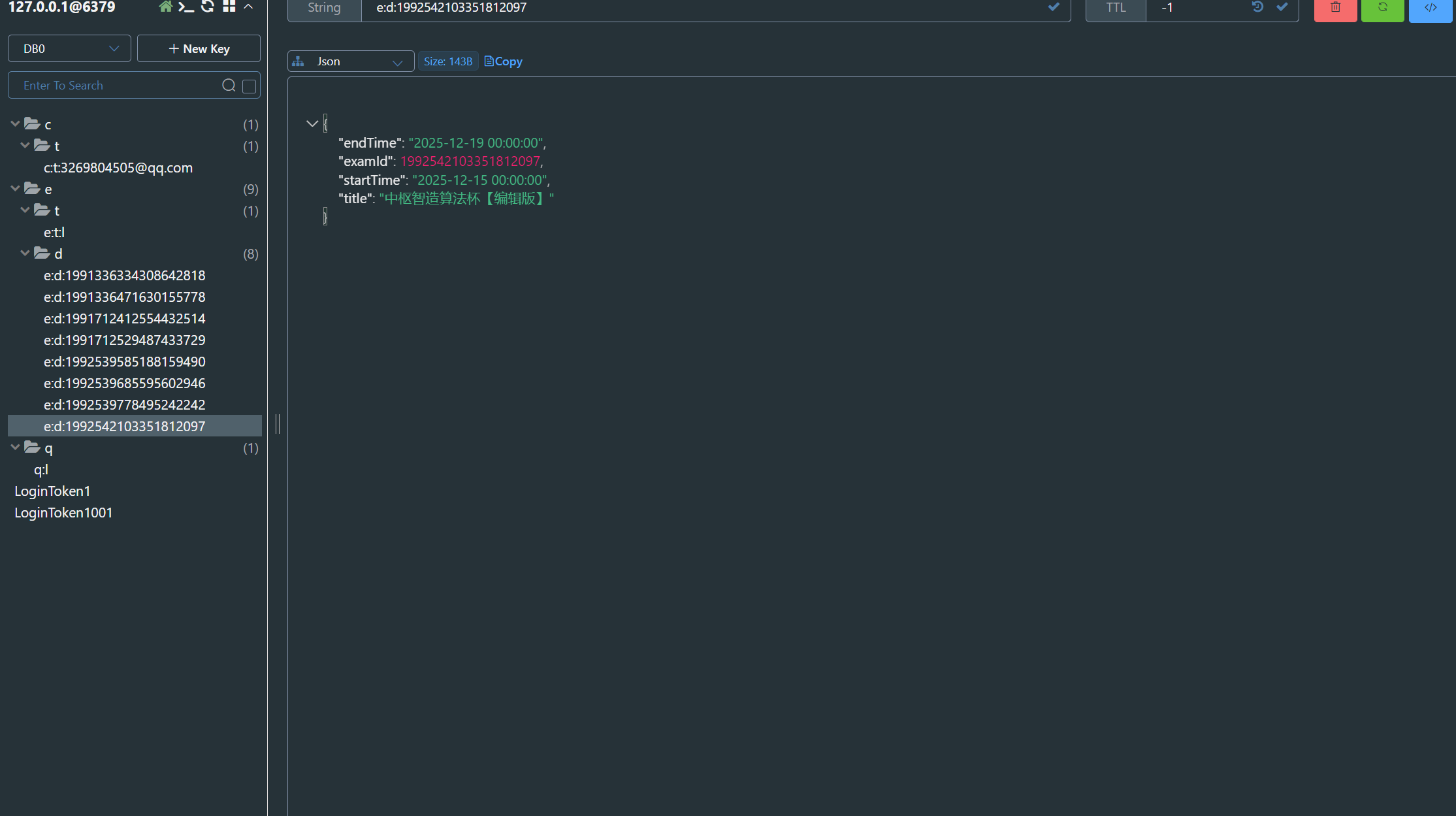
Task: Click the Copy value link
Action: (x=503, y=61)
